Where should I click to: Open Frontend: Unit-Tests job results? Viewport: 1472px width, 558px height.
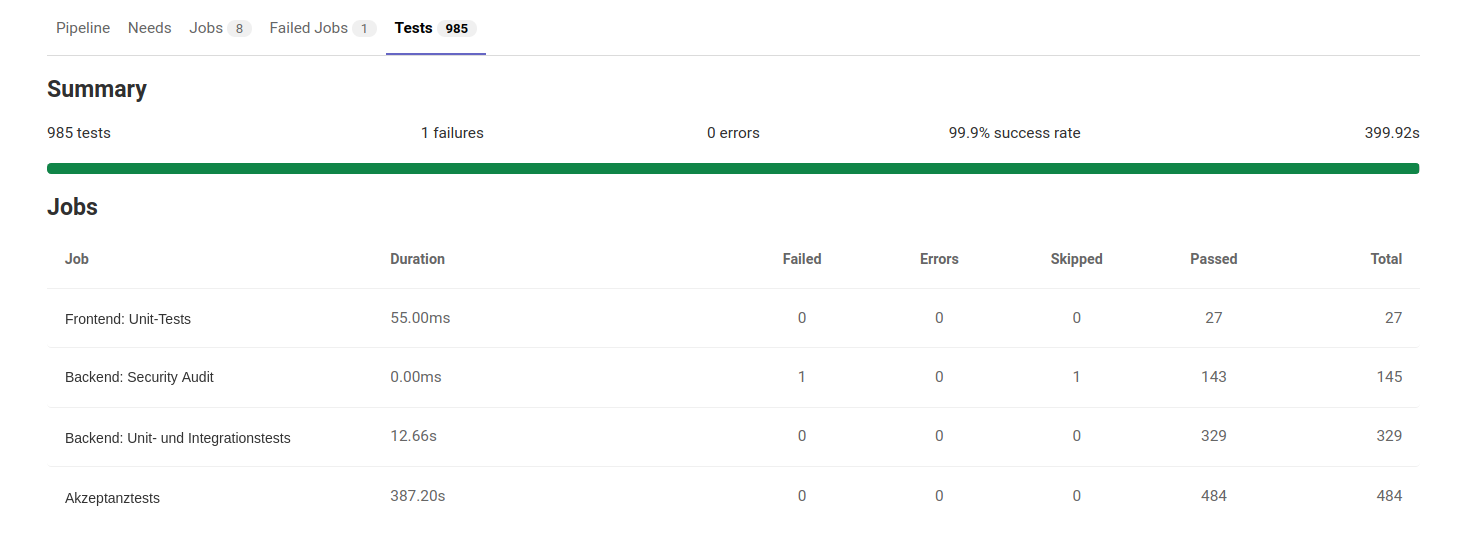click(x=128, y=319)
